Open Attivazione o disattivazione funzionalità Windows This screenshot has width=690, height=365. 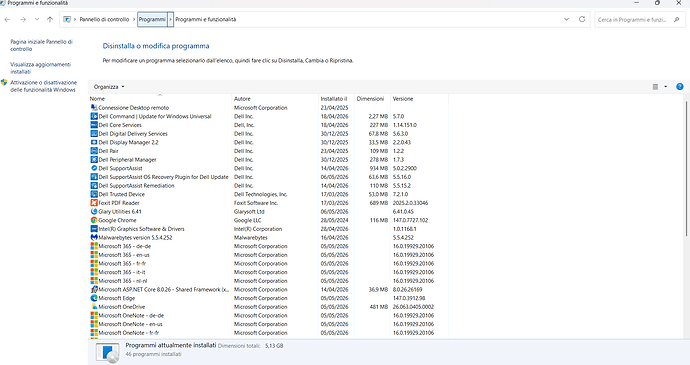[43, 86]
